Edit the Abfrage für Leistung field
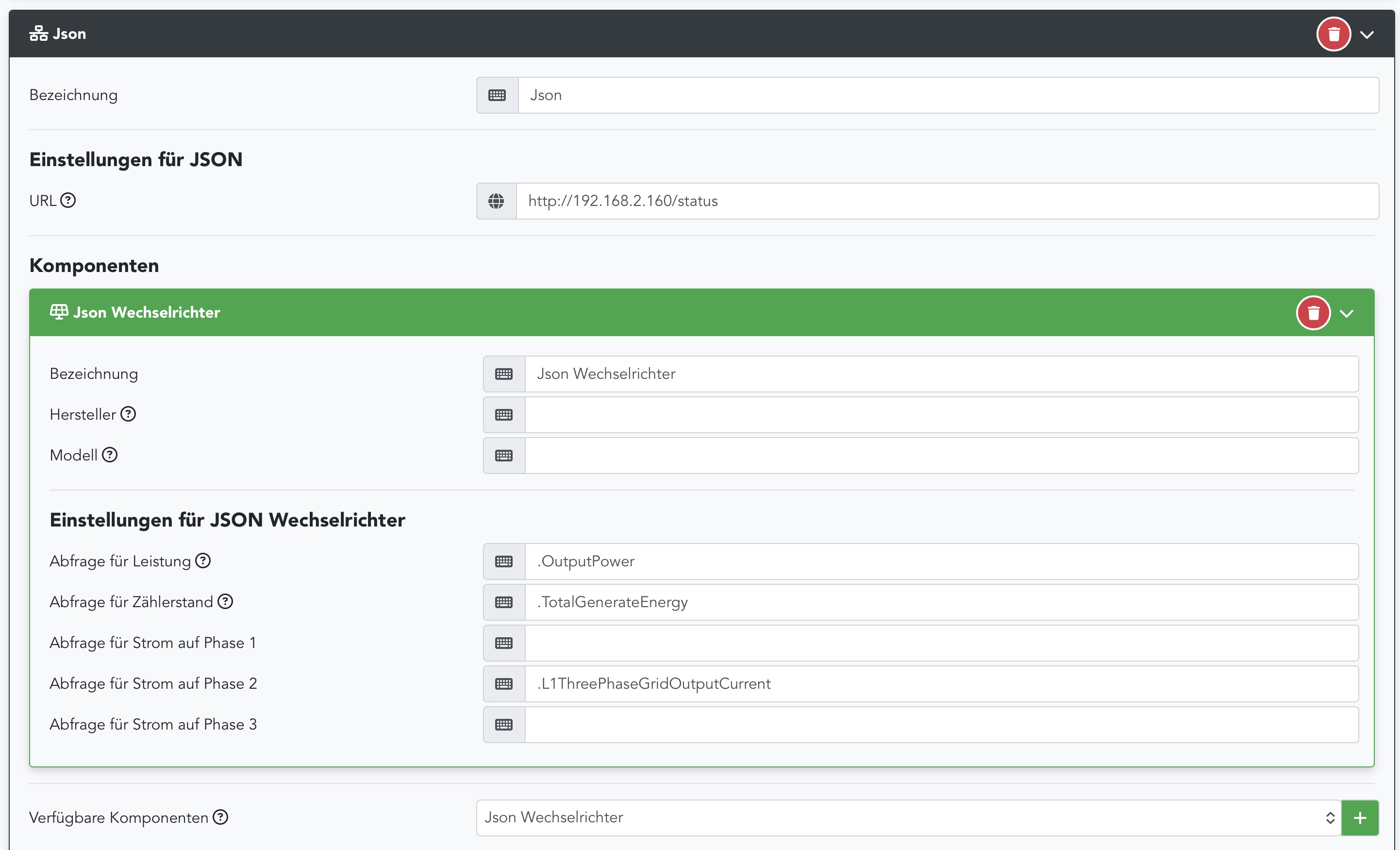 (940, 562)
